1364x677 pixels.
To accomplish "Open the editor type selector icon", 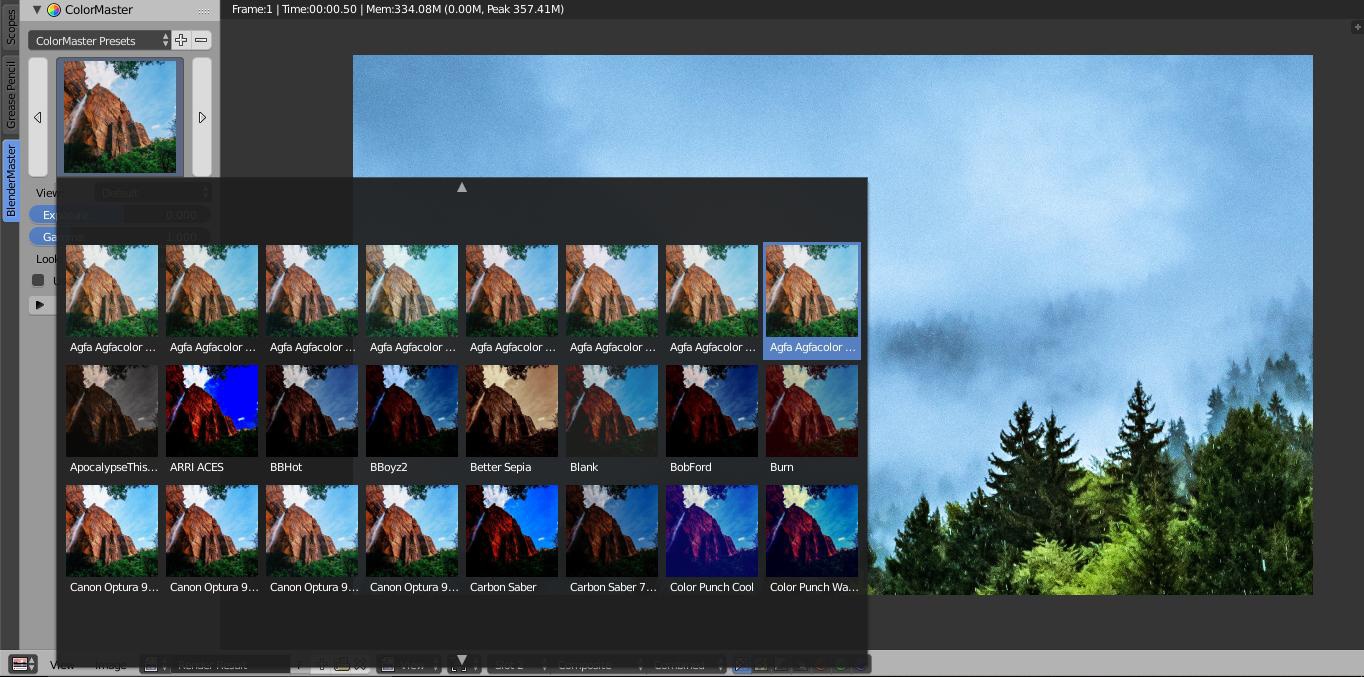I will pos(23,664).
